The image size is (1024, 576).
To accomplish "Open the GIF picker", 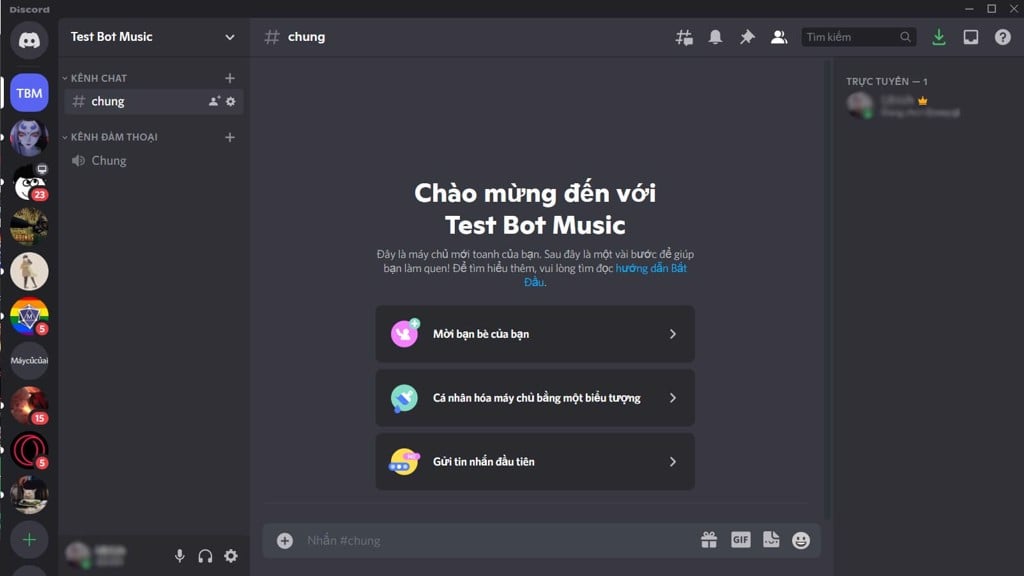I will [740, 540].
